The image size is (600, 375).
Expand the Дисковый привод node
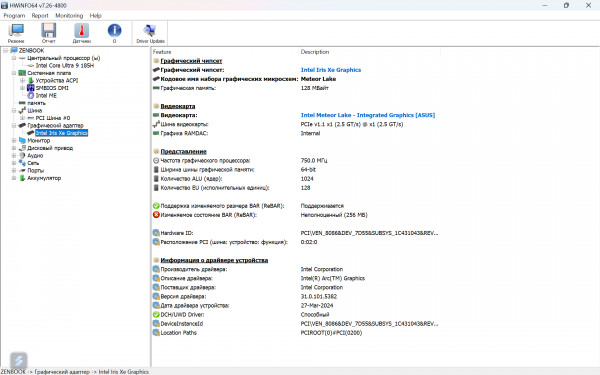[14, 148]
